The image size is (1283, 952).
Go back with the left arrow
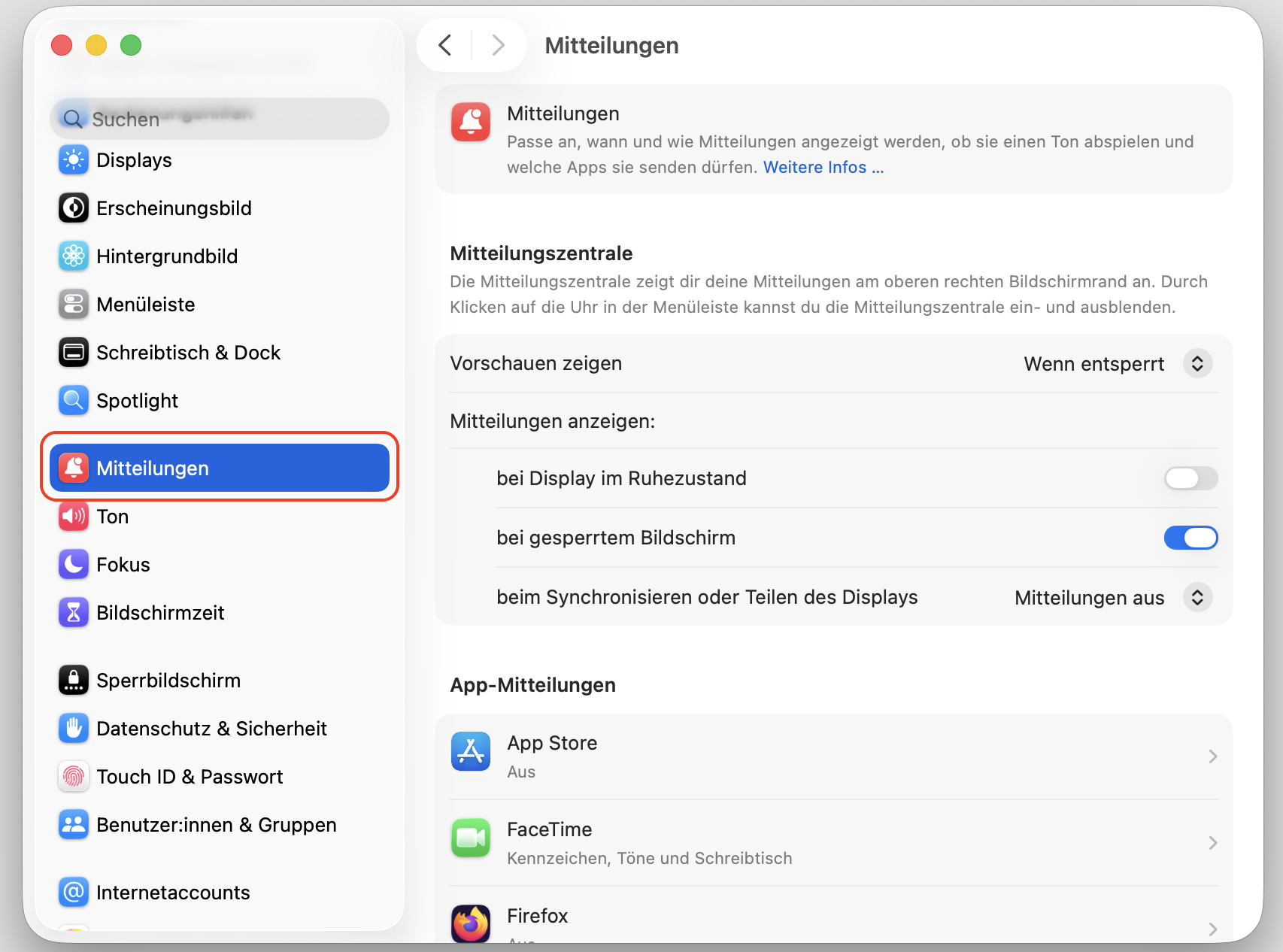coord(445,45)
